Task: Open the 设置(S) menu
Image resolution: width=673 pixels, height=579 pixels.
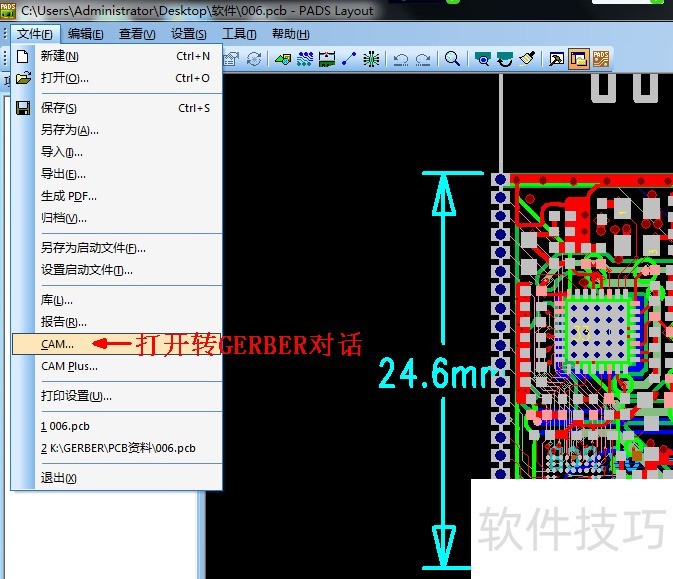Action: coord(188,34)
